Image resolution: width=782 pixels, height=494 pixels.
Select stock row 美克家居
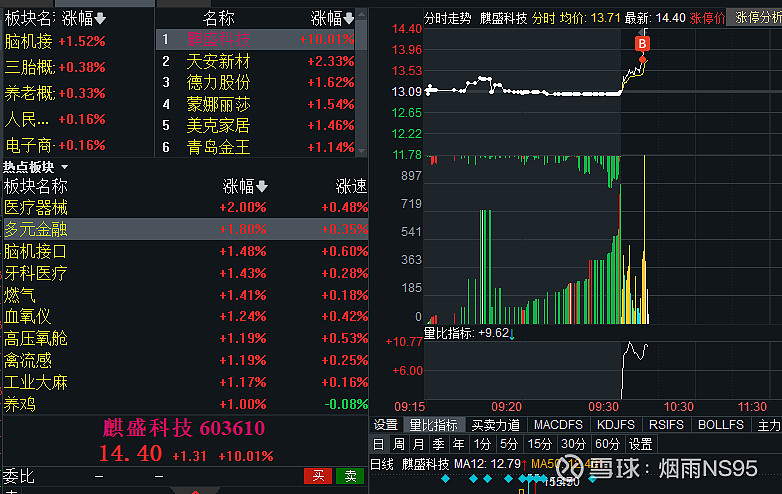(x=256, y=126)
